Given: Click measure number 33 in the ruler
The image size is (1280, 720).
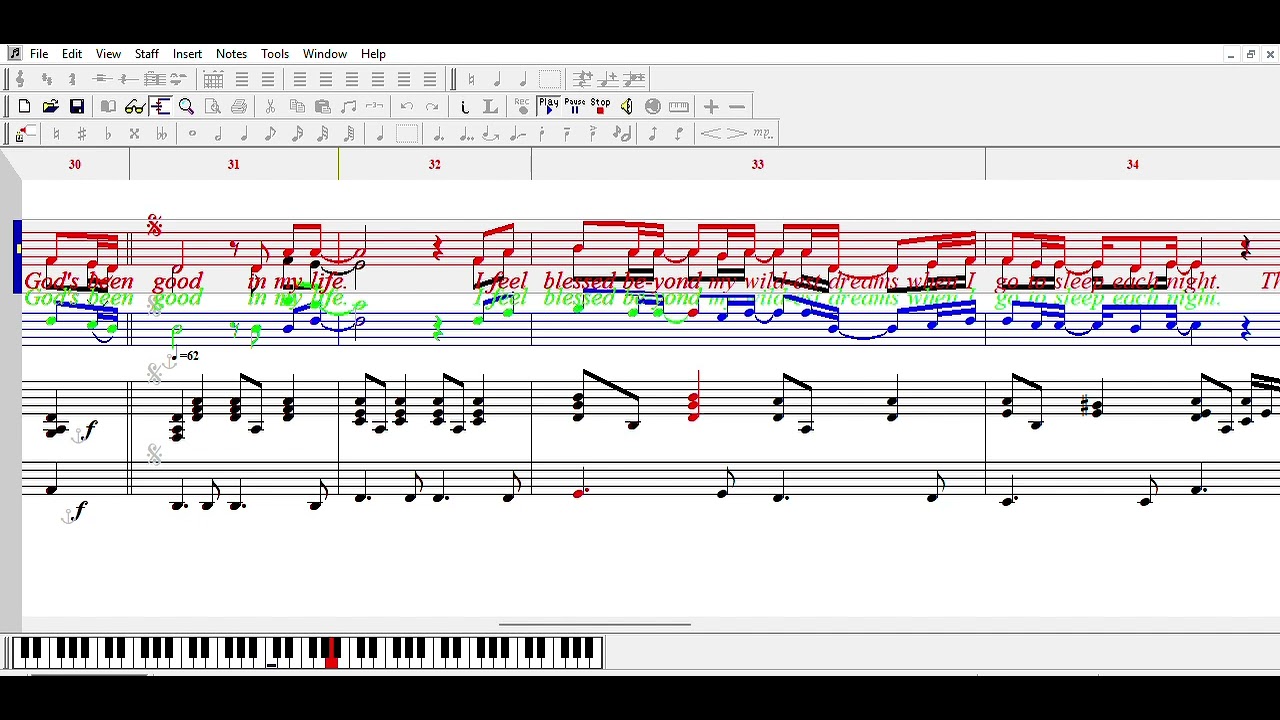Looking at the screenshot, I should pyautogui.click(x=758, y=164).
